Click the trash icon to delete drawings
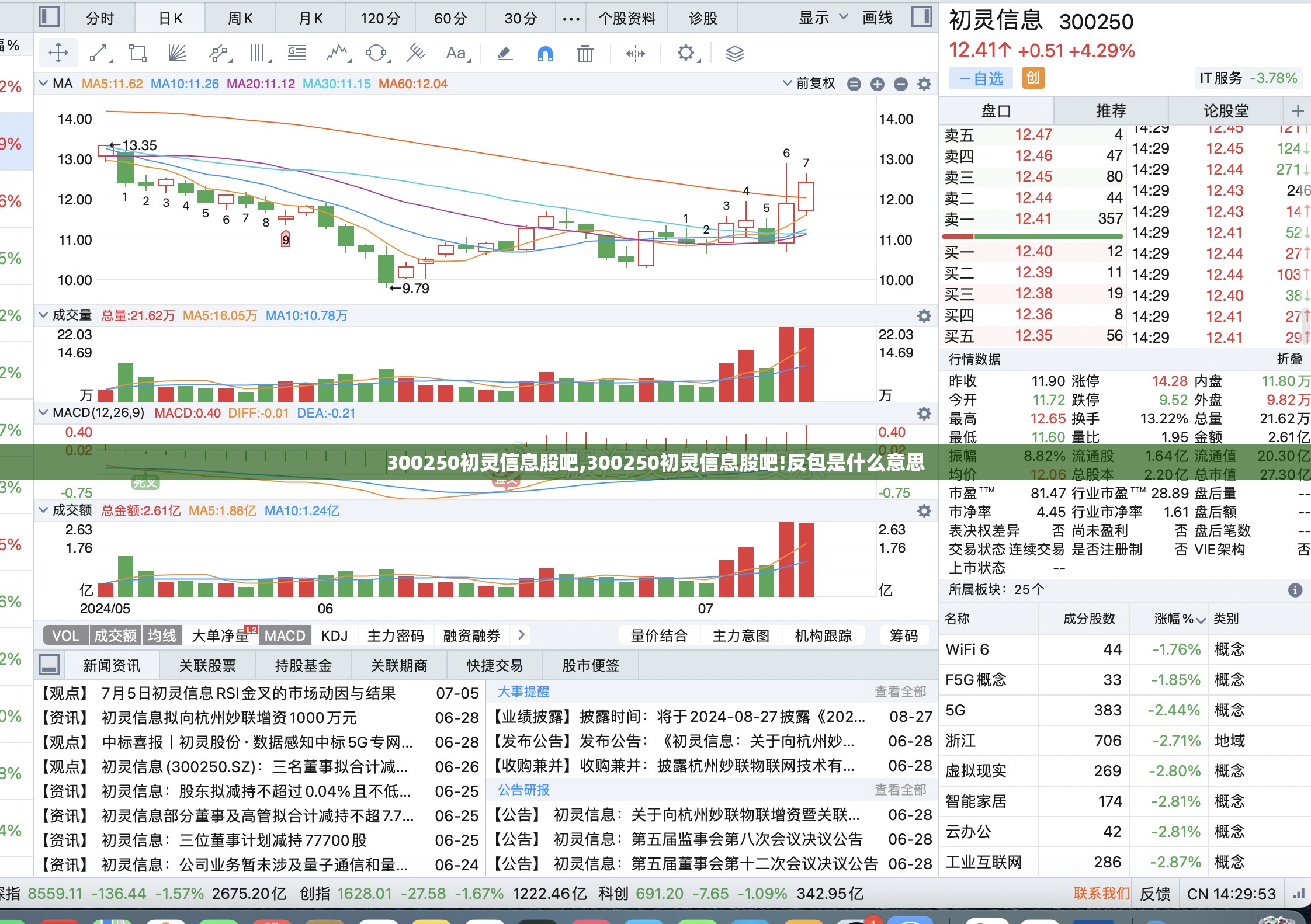1311x924 pixels. [x=585, y=54]
